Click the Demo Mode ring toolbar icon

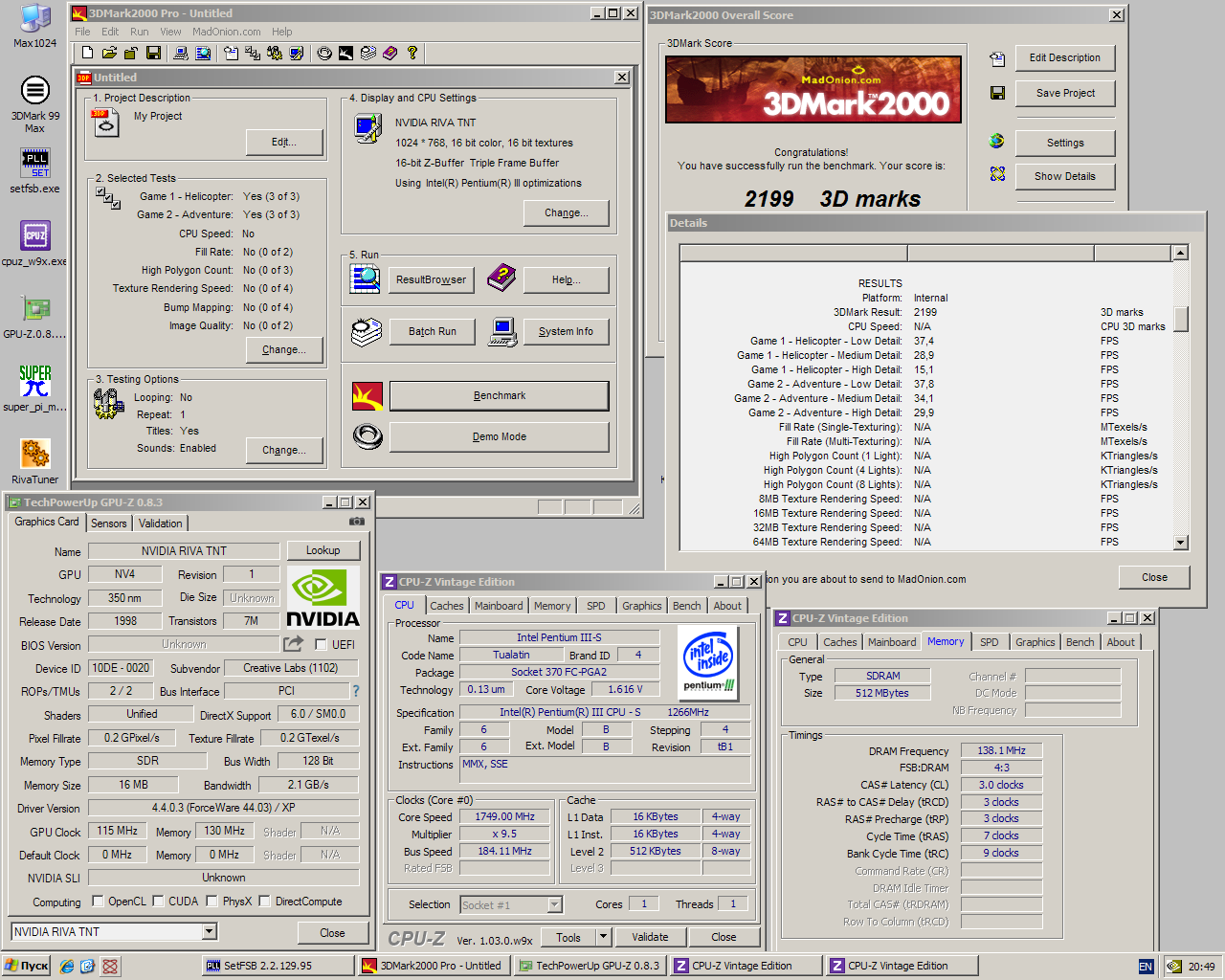click(324, 53)
